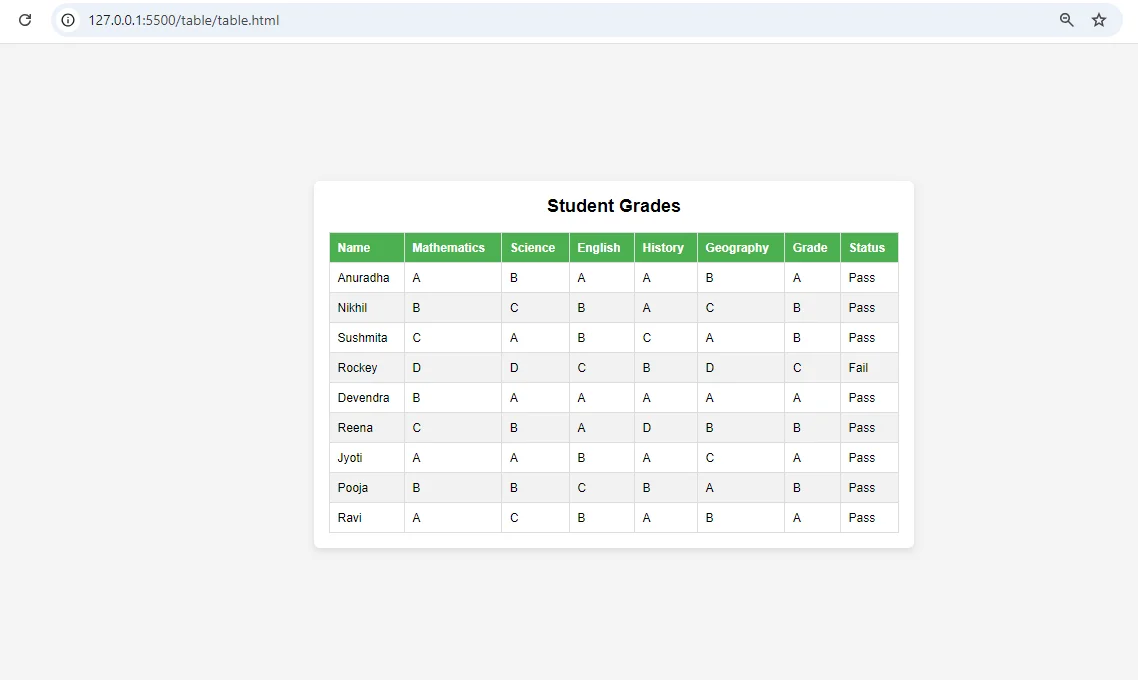This screenshot has width=1138, height=680.
Task: Click the Science column header
Action: [533, 247]
